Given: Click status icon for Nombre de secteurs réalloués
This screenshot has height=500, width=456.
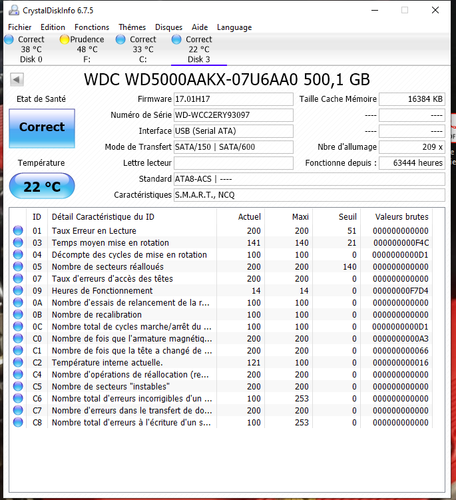Looking at the screenshot, I should point(18,266).
